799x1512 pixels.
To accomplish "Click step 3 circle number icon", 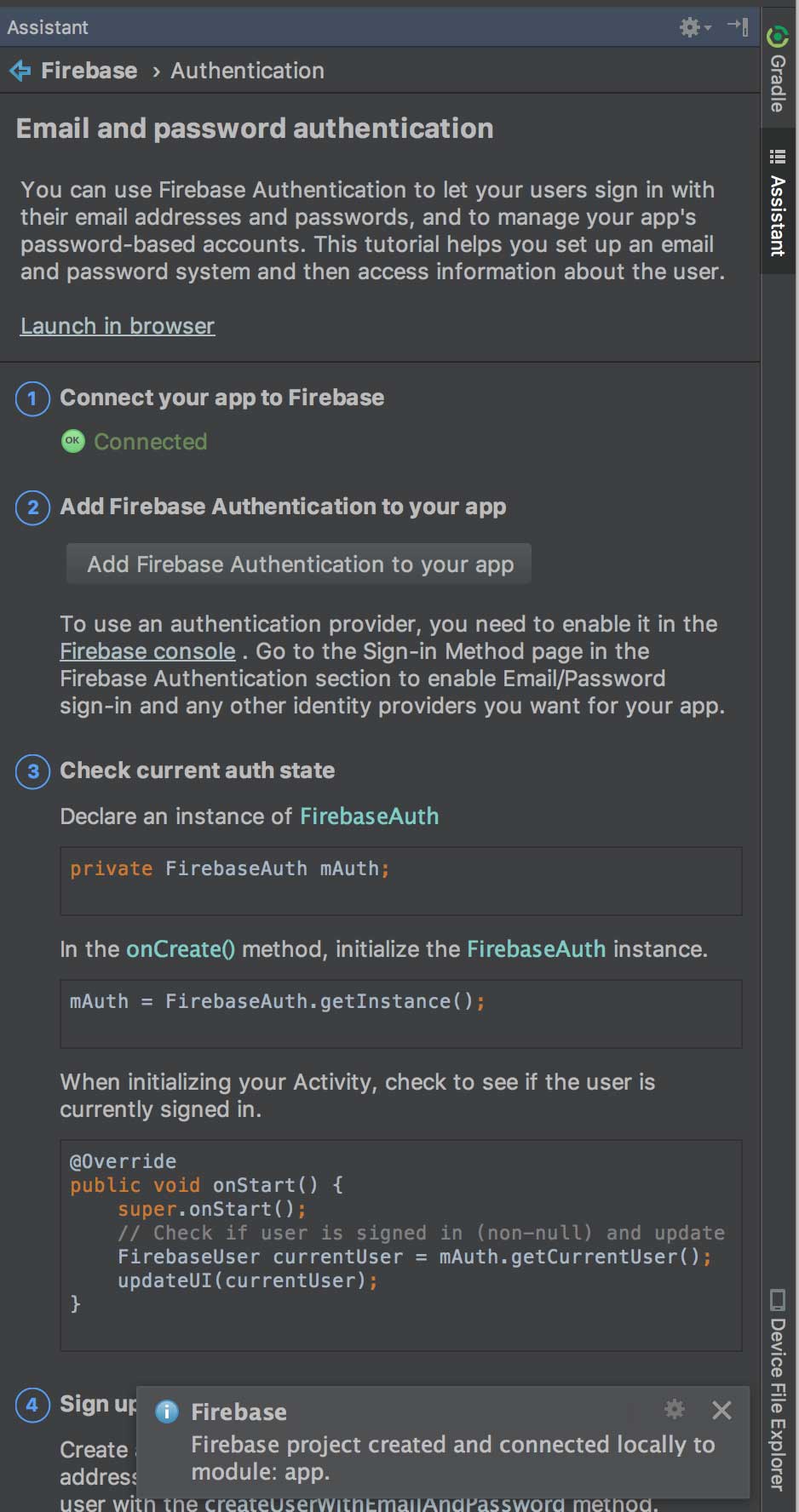I will pos(32,771).
